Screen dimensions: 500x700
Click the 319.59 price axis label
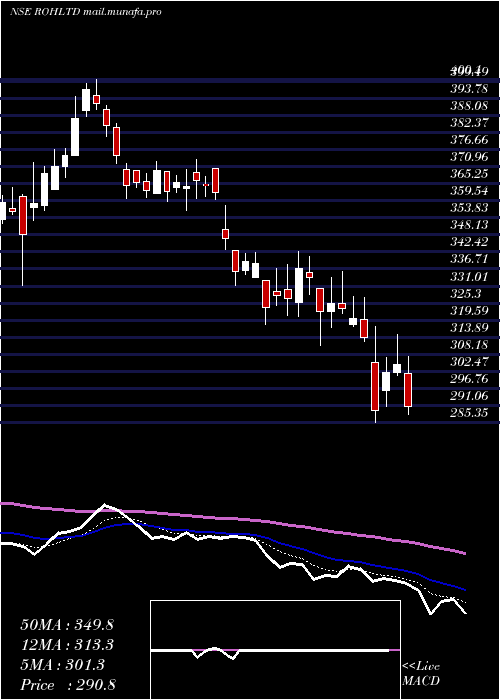[x=468, y=310]
